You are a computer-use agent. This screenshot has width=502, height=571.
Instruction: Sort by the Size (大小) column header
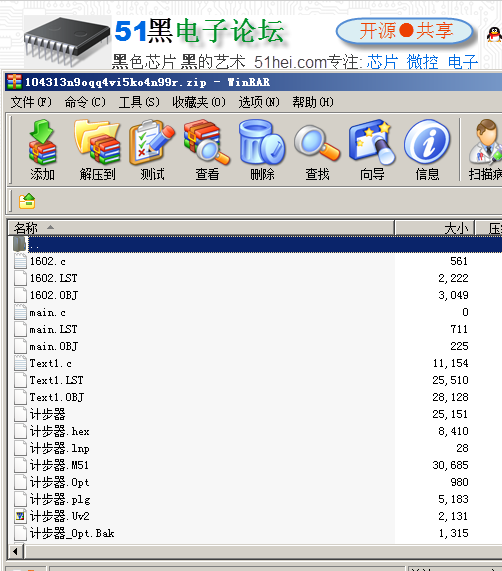(435, 228)
